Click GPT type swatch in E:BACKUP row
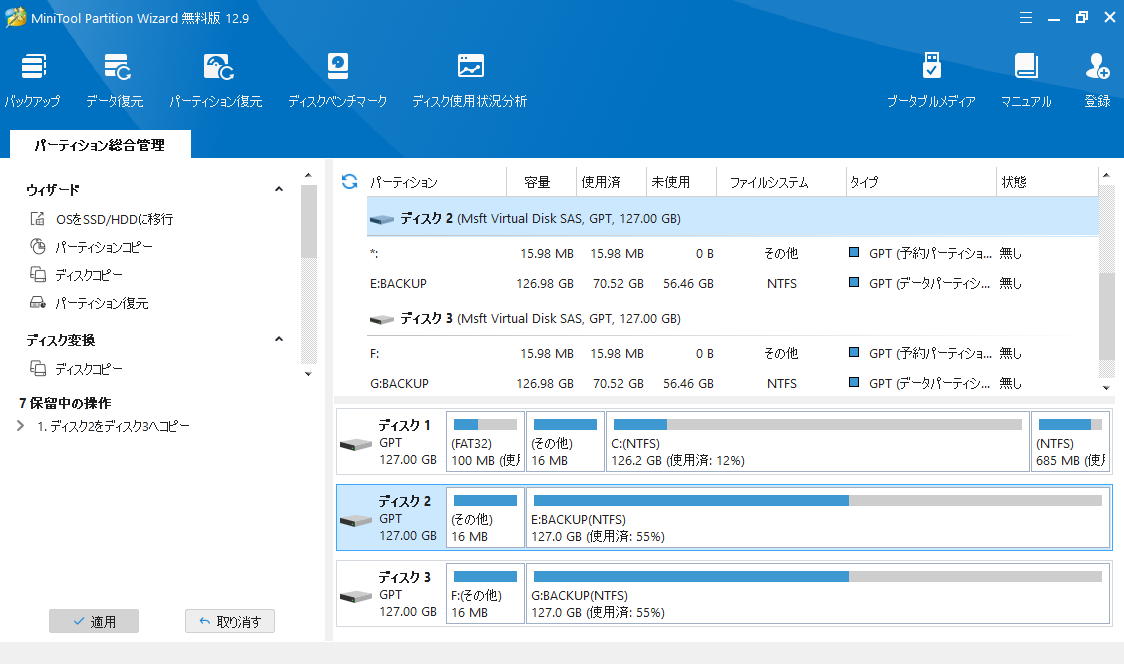1124x664 pixels. (x=854, y=282)
